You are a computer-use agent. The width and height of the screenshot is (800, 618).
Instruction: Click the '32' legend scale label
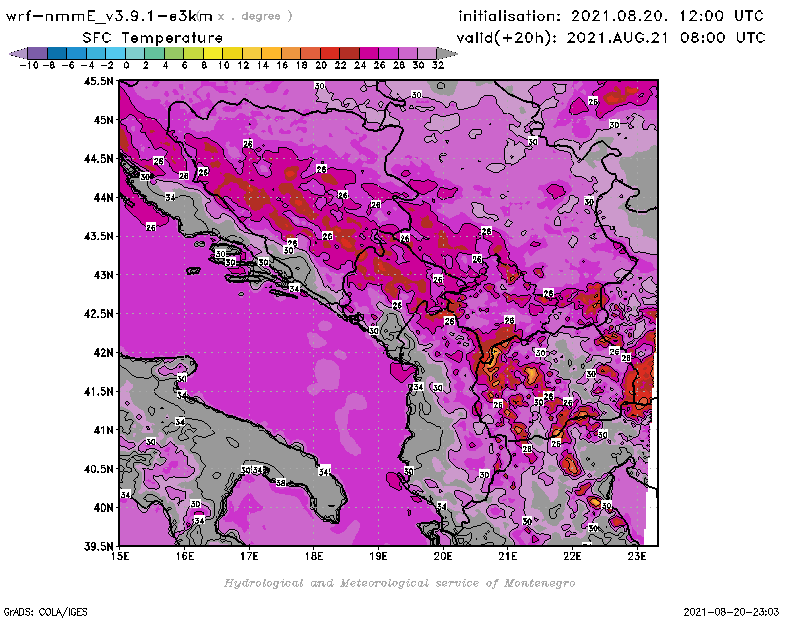click(x=438, y=65)
